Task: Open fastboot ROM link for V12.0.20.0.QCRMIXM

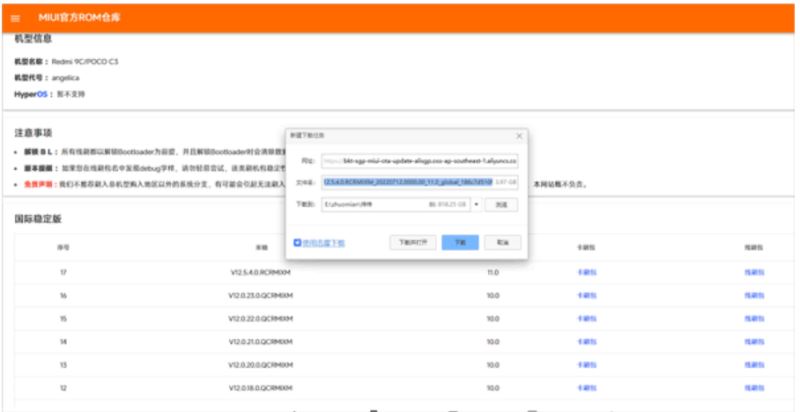Action: pos(754,365)
